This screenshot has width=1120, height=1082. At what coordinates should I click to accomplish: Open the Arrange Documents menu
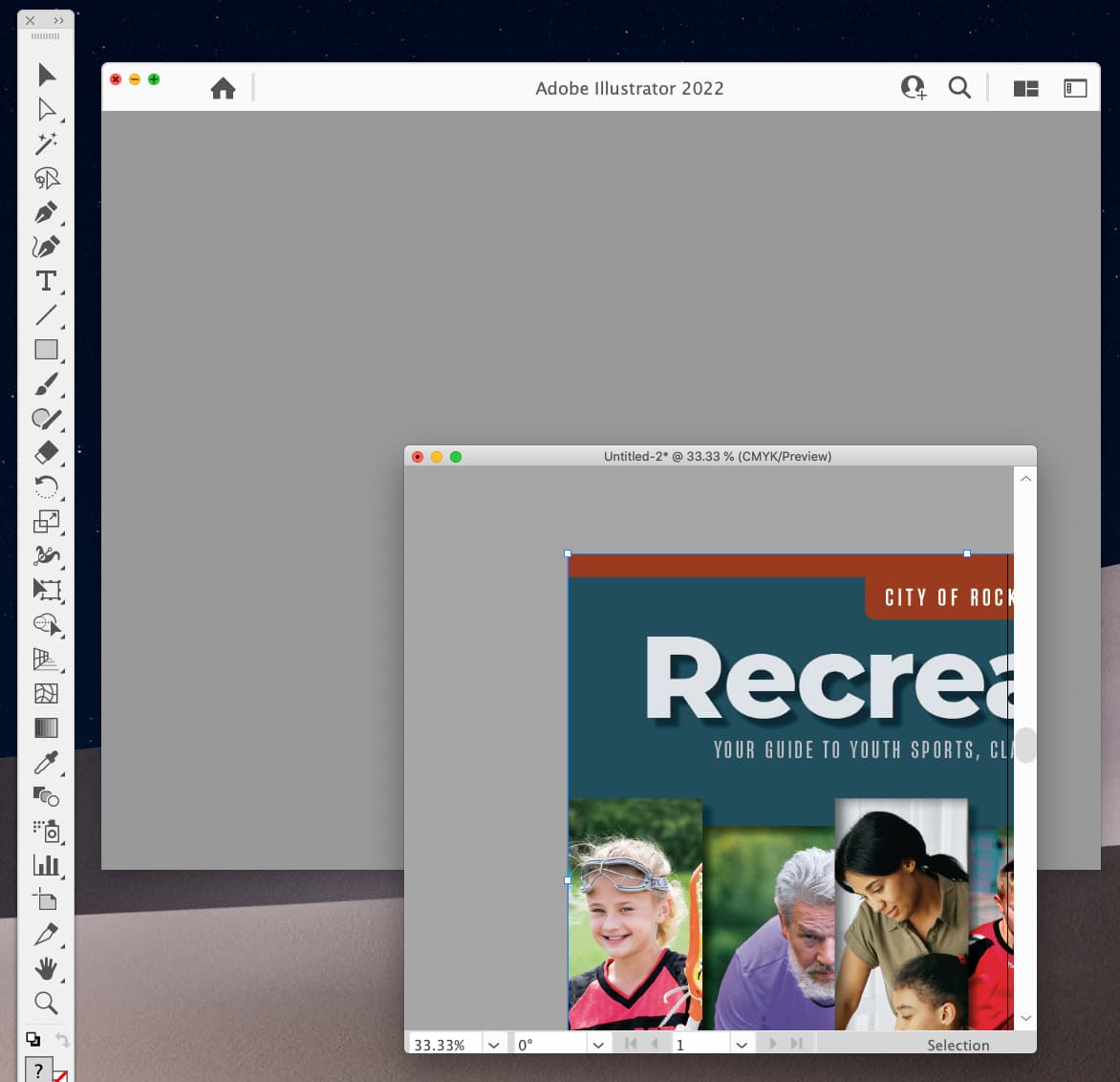1025,88
